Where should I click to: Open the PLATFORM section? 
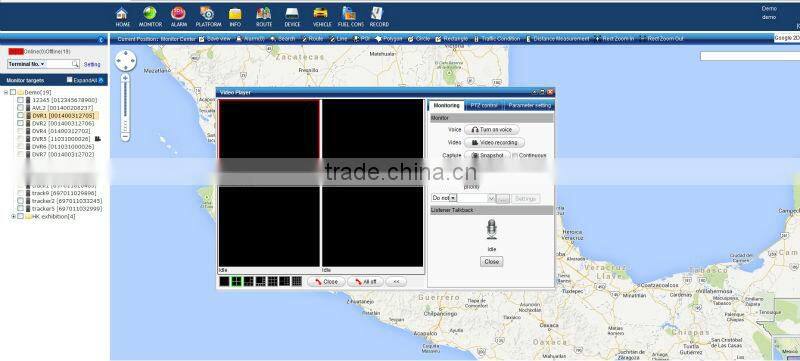pos(208,17)
